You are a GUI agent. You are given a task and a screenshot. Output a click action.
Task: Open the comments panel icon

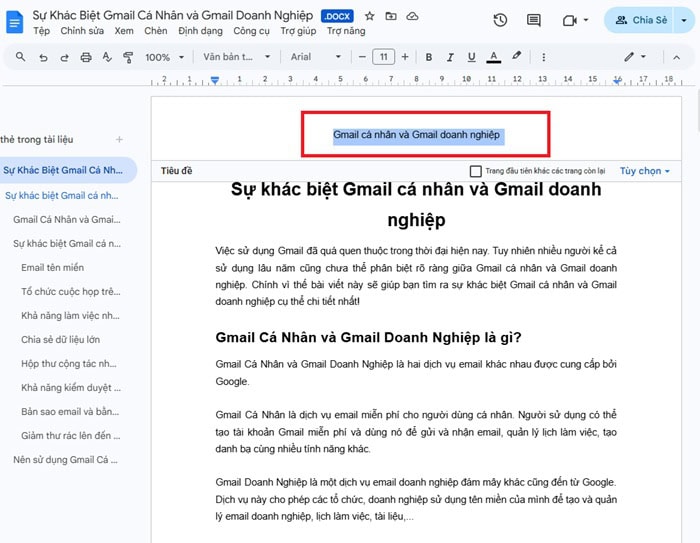click(x=533, y=20)
